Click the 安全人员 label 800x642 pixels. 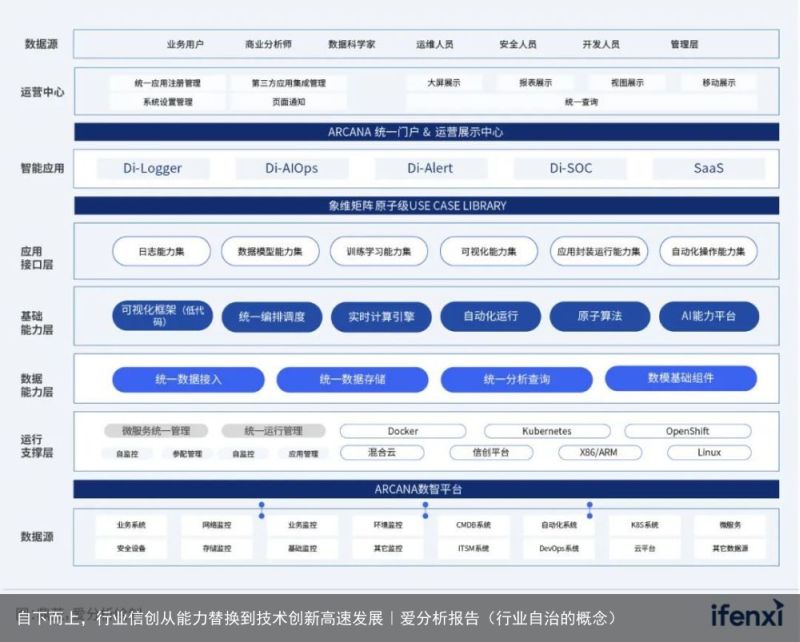(518, 44)
